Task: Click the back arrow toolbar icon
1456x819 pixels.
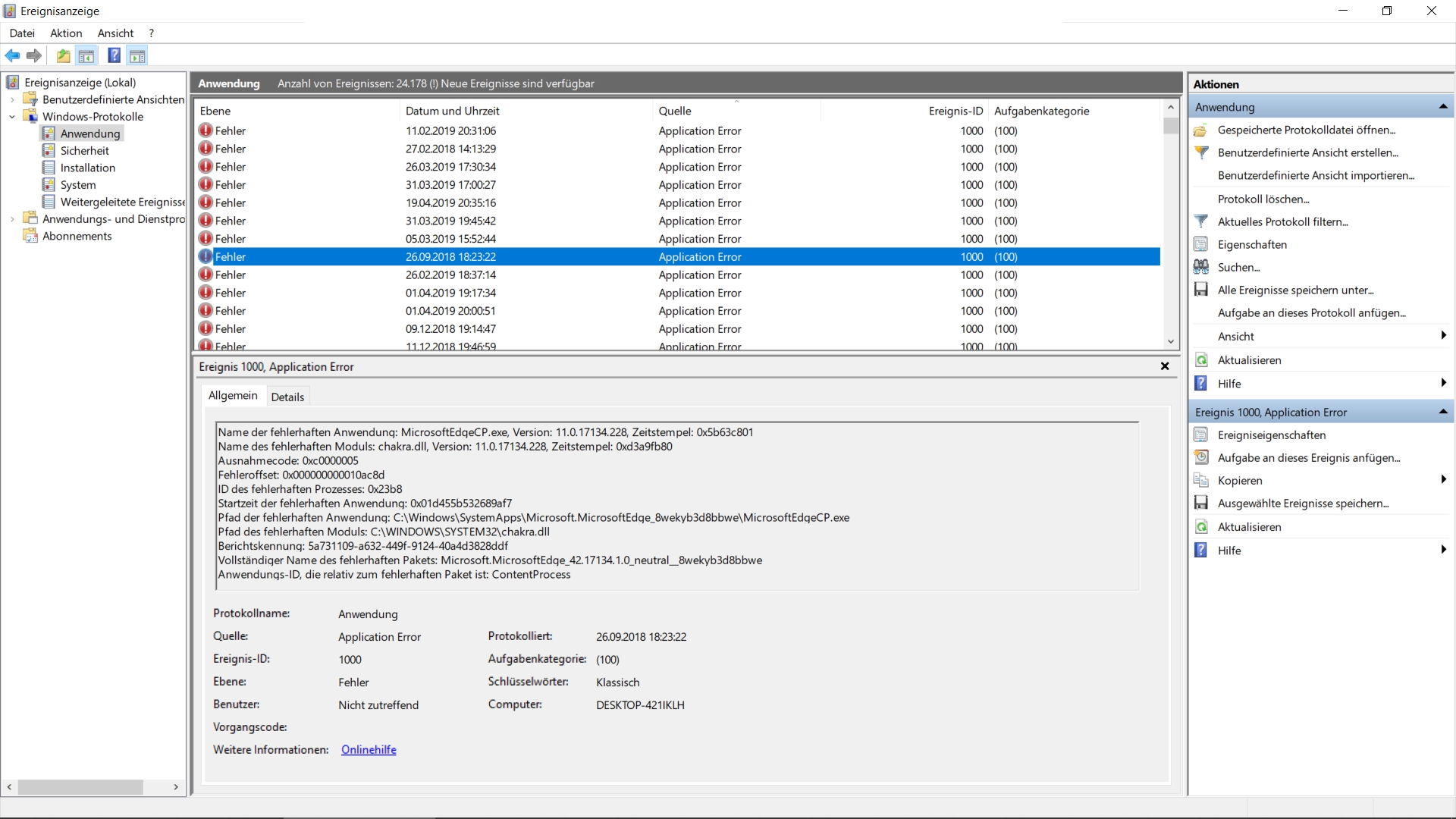Action: [12, 55]
